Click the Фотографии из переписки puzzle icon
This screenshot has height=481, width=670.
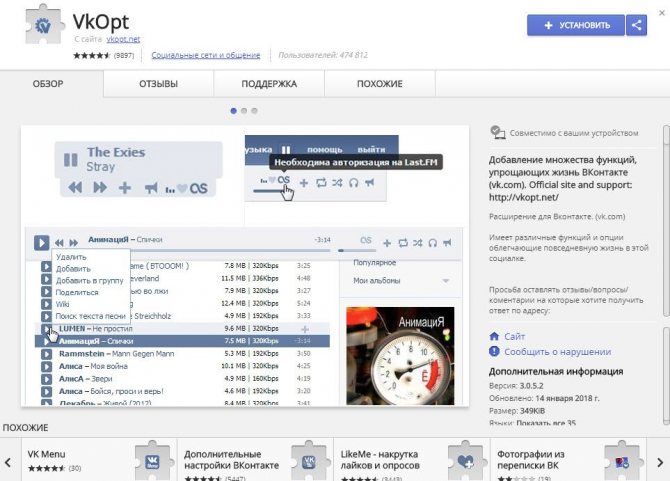pyautogui.click(x=622, y=461)
